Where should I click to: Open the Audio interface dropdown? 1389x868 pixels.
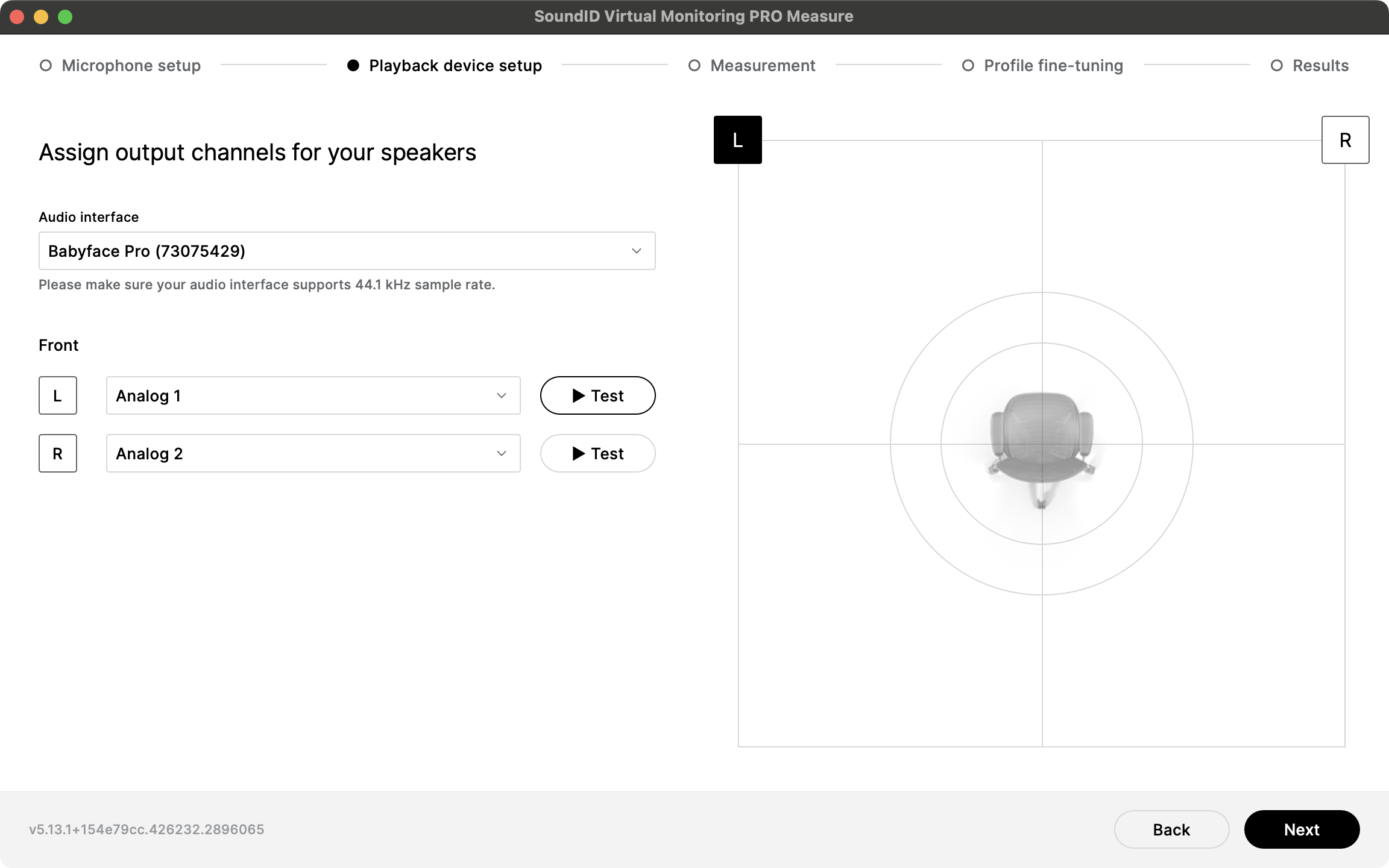click(347, 251)
